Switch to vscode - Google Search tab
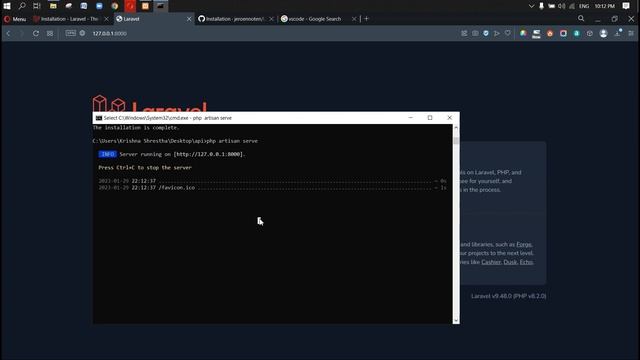 tap(318, 19)
